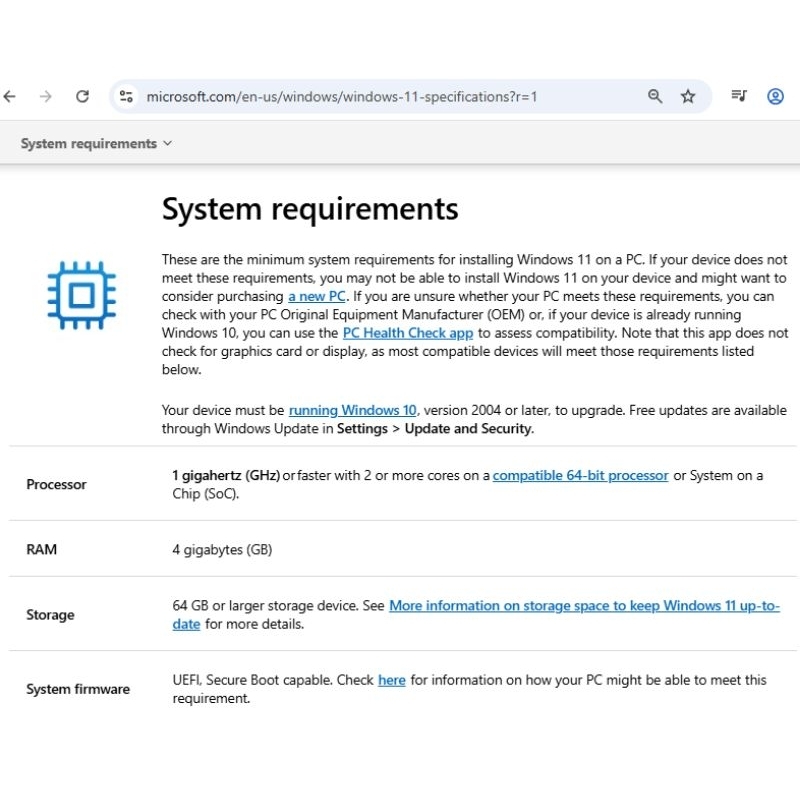800x800 pixels.
Task: Open the storage space information link
Action: 584,606
